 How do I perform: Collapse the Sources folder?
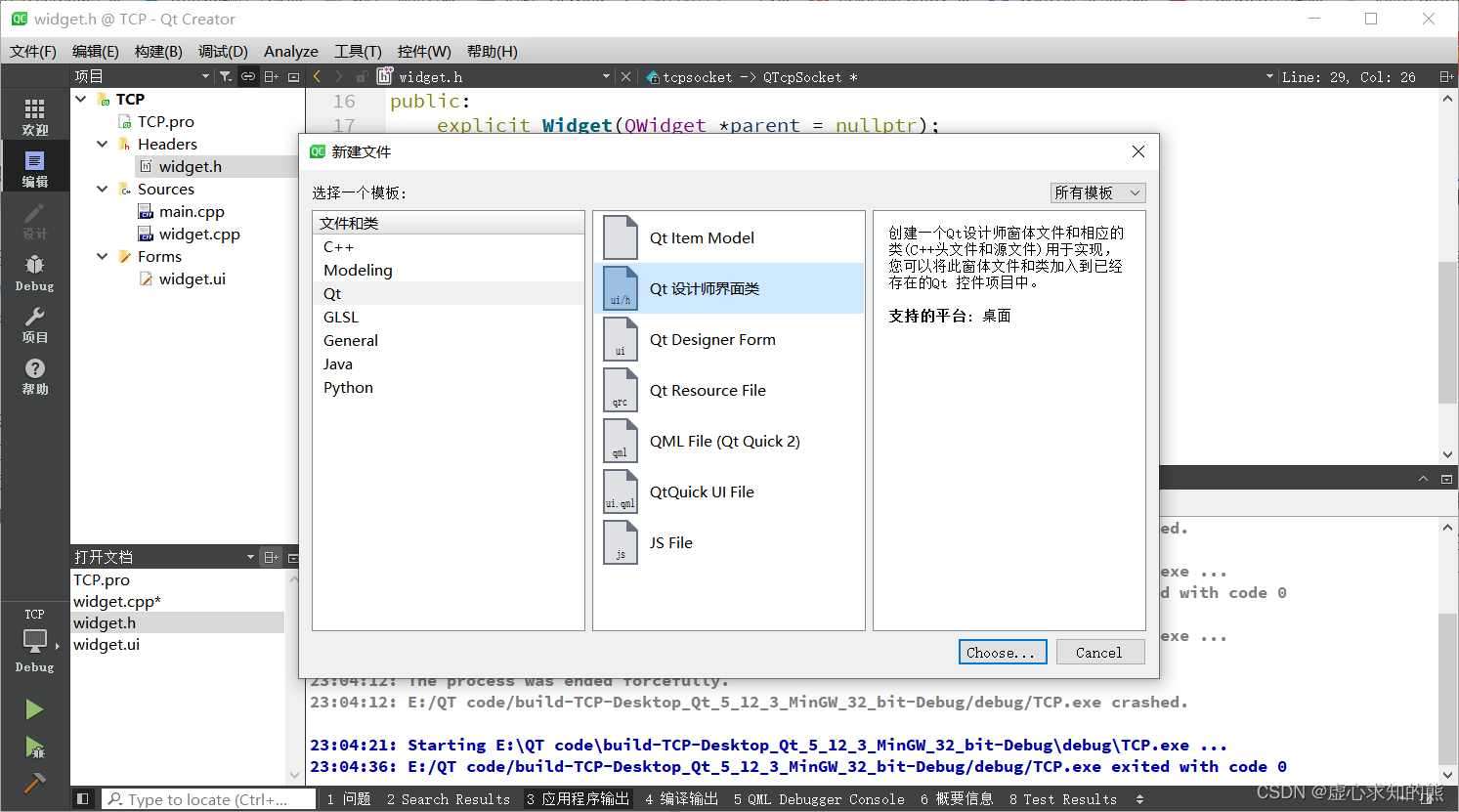103,189
